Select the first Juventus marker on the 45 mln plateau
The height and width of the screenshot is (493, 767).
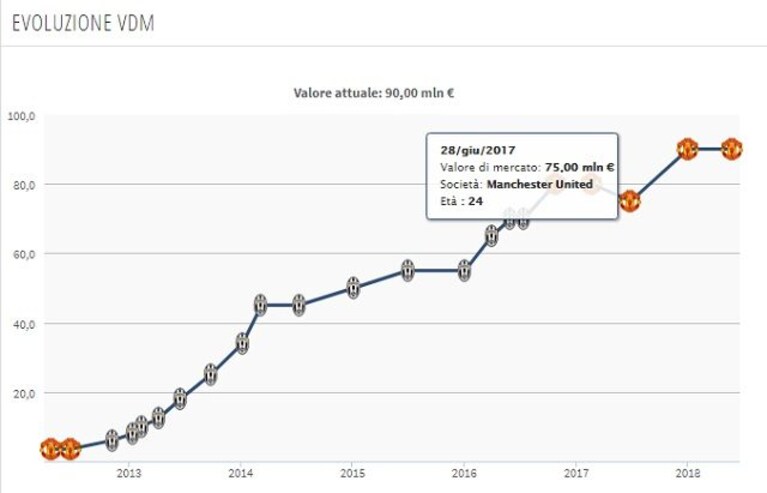261,305
